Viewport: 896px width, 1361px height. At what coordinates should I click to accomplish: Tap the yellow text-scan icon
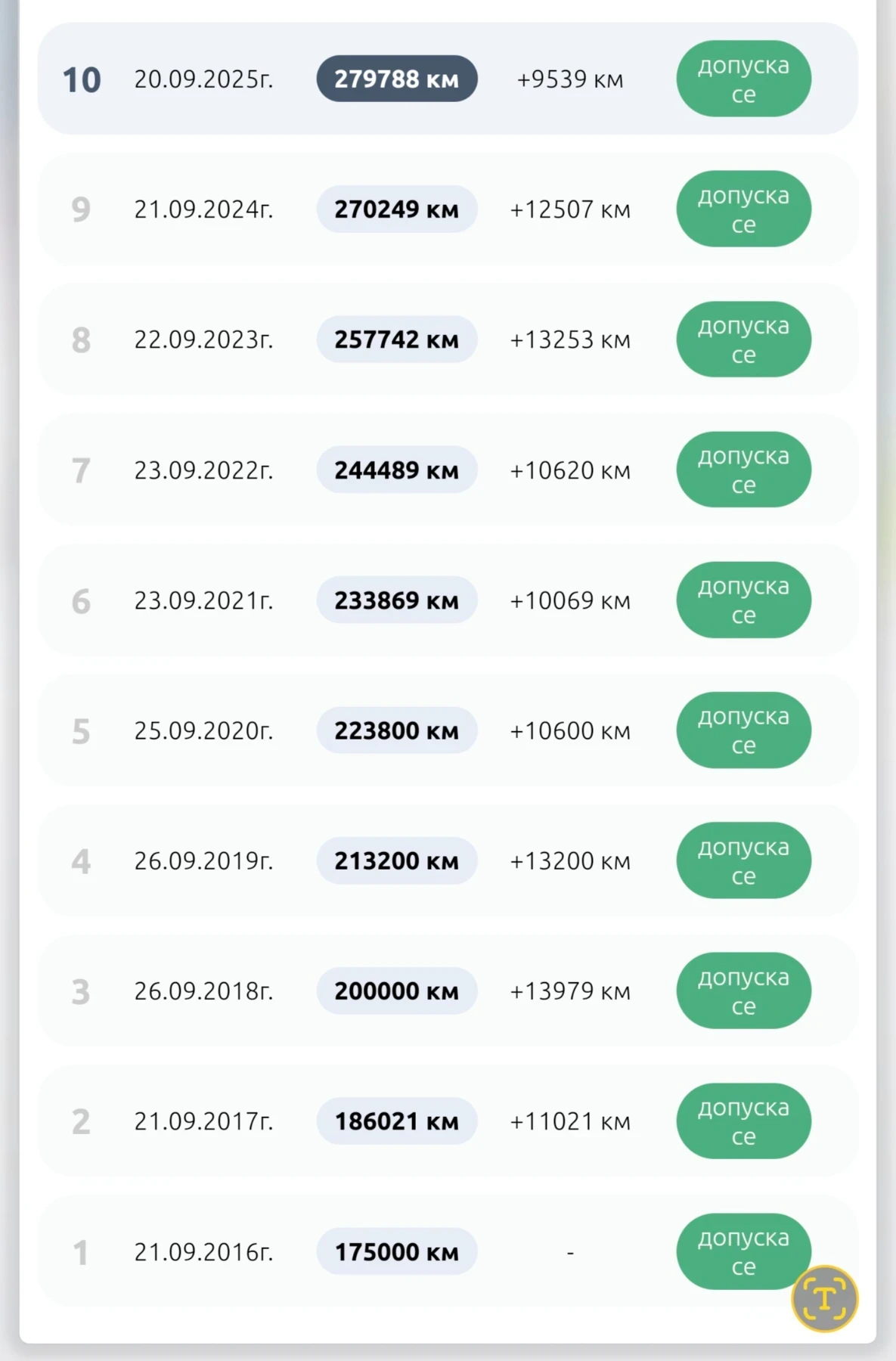coord(824,1298)
